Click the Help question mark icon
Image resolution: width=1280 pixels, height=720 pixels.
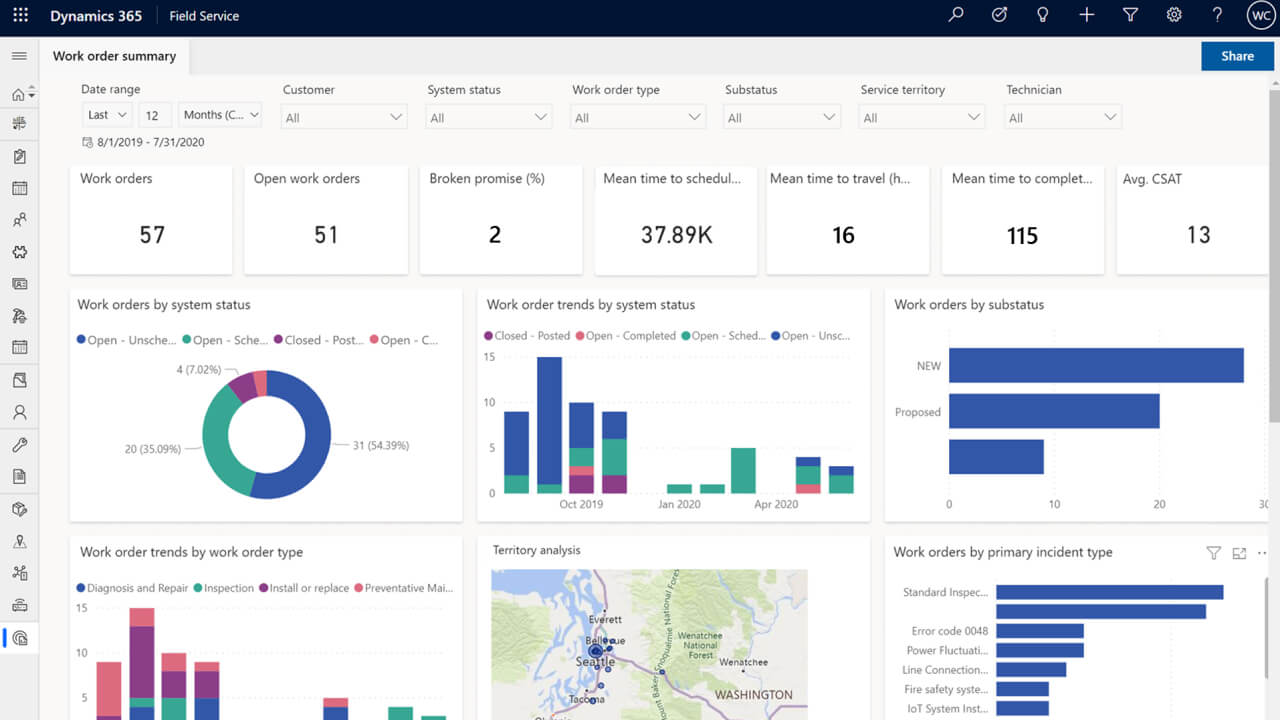(x=1216, y=15)
